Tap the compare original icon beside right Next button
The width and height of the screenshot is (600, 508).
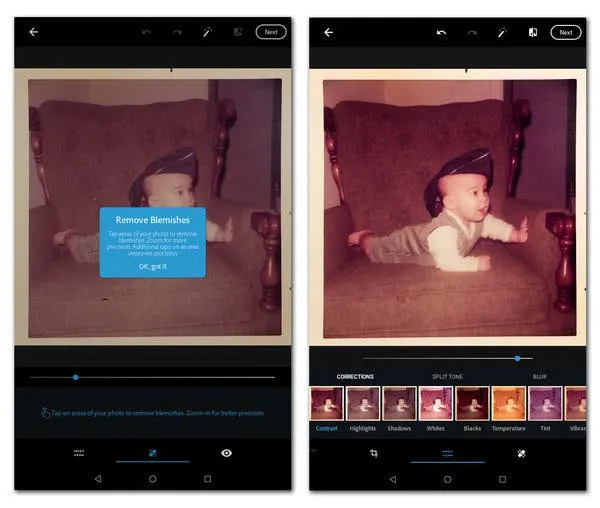point(533,32)
